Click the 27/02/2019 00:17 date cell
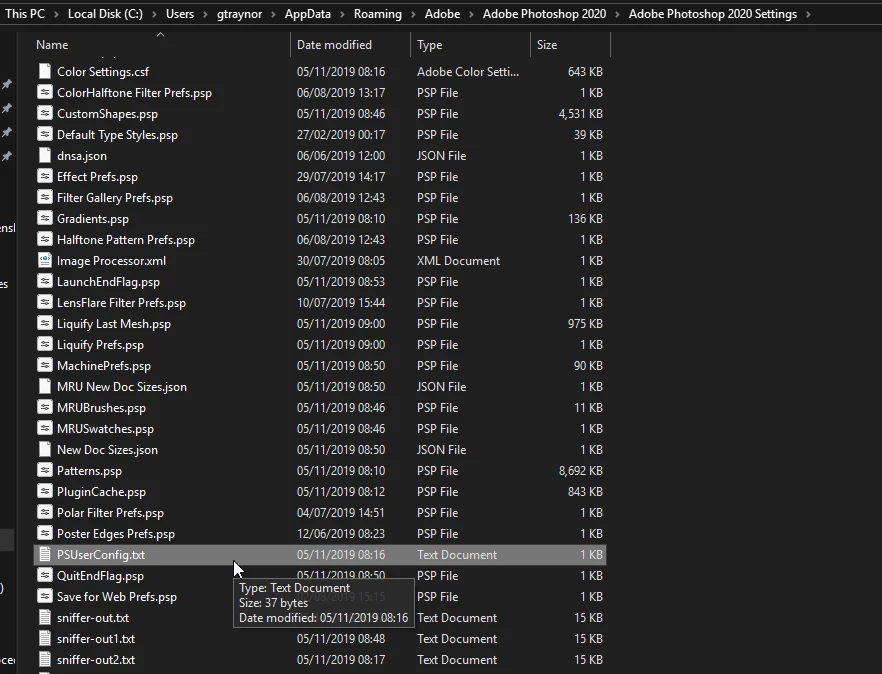882x674 pixels. point(341,134)
